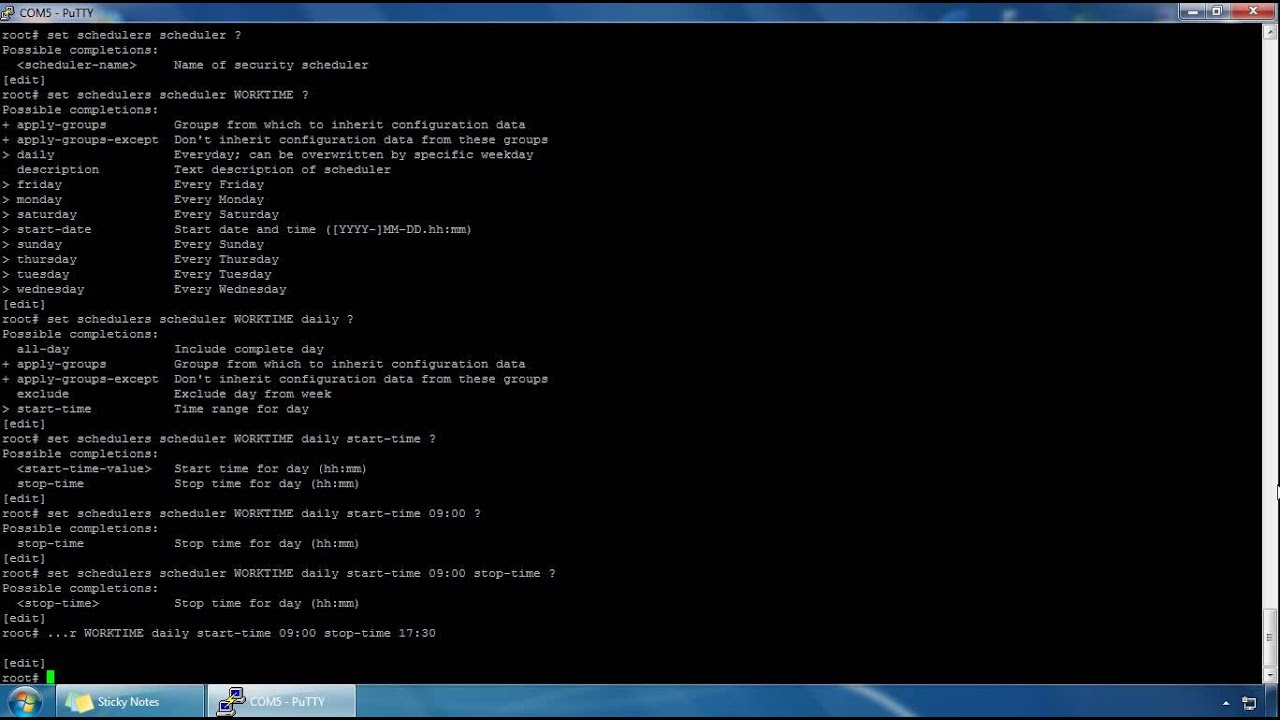Click the 'exclude' completion entry
This screenshot has width=1280, height=720.
coord(43,394)
